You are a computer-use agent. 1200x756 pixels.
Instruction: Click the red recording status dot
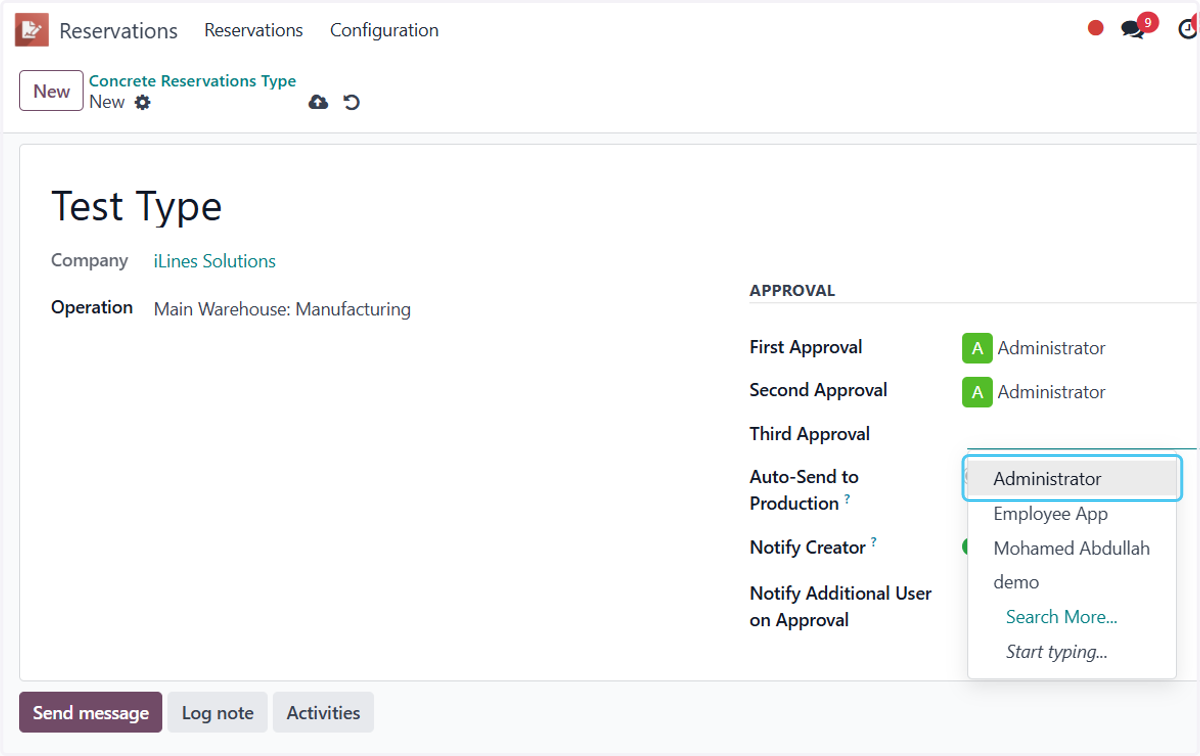point(1096,28)
